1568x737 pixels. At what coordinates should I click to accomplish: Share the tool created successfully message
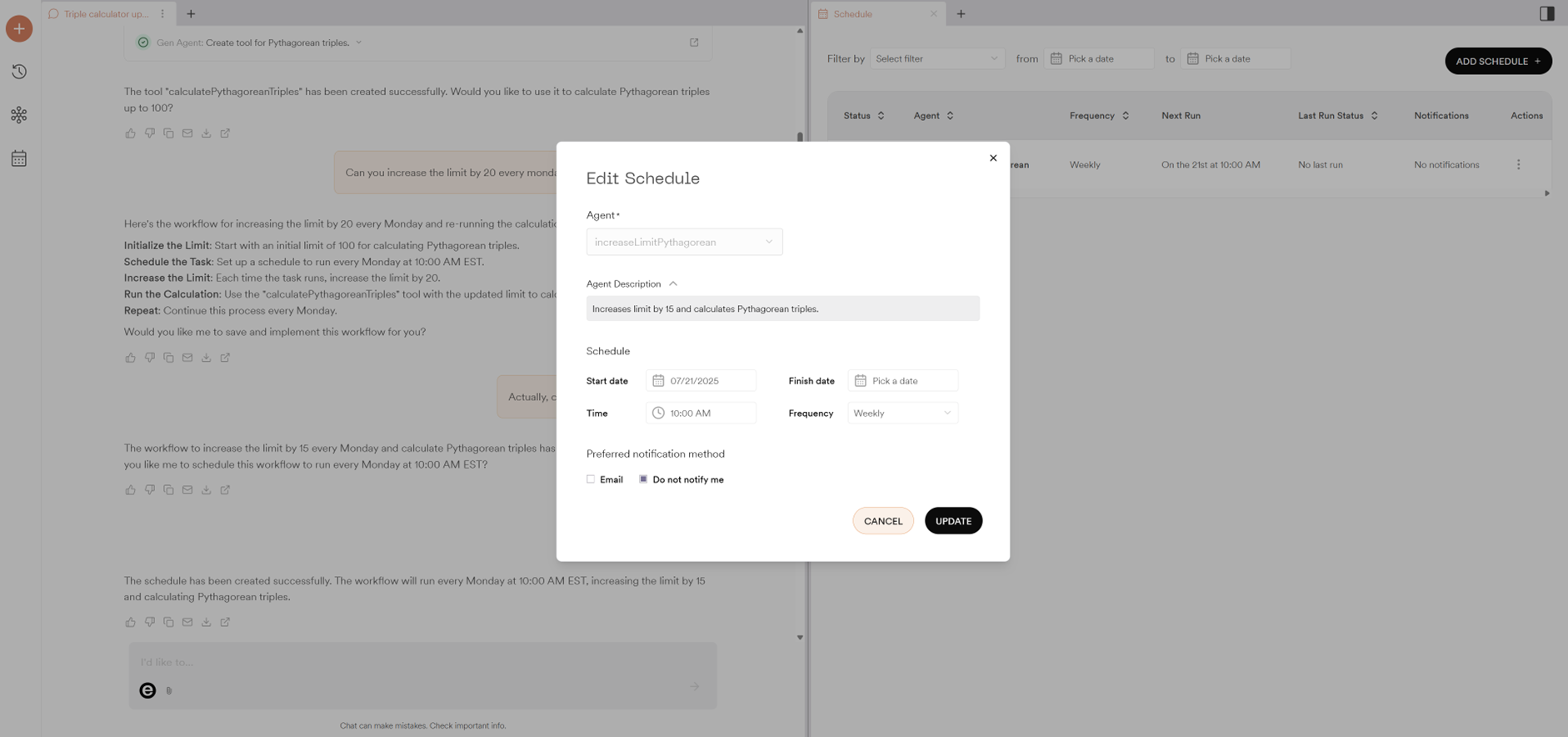225,133
